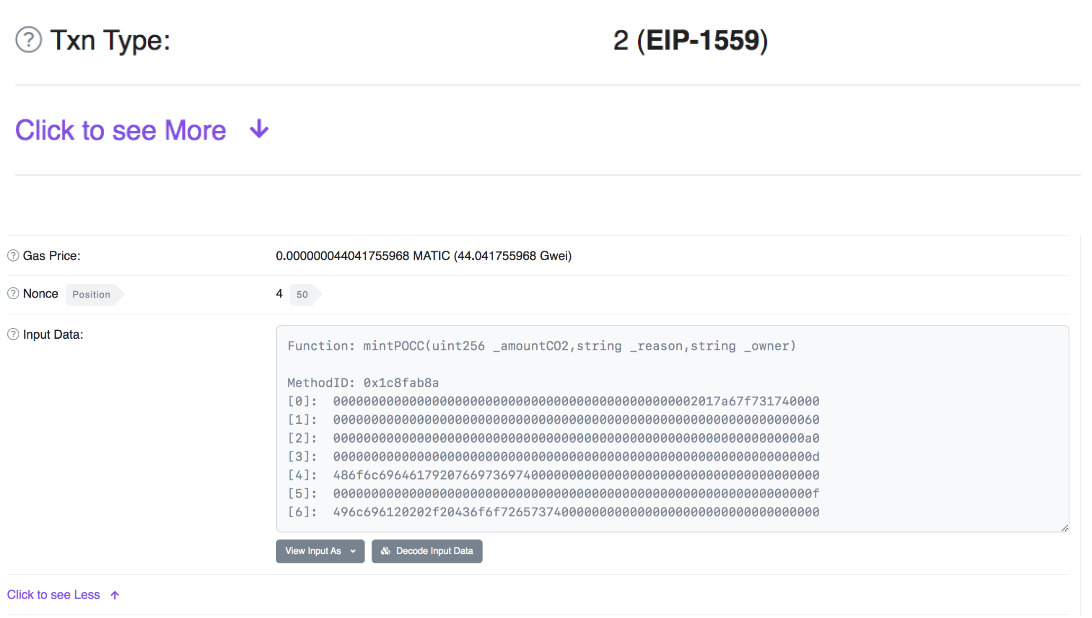Viewport: 1092px width, 618px height.
Task: Click input data row [0]
Action: click(x=554, y=401)
